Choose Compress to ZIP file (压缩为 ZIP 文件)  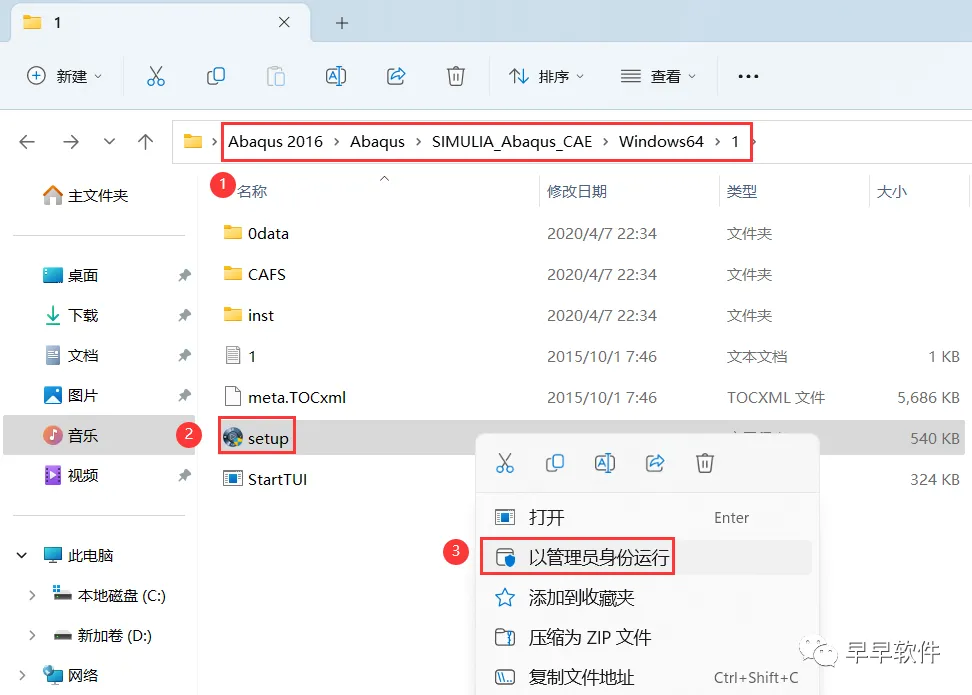(647, 637)
